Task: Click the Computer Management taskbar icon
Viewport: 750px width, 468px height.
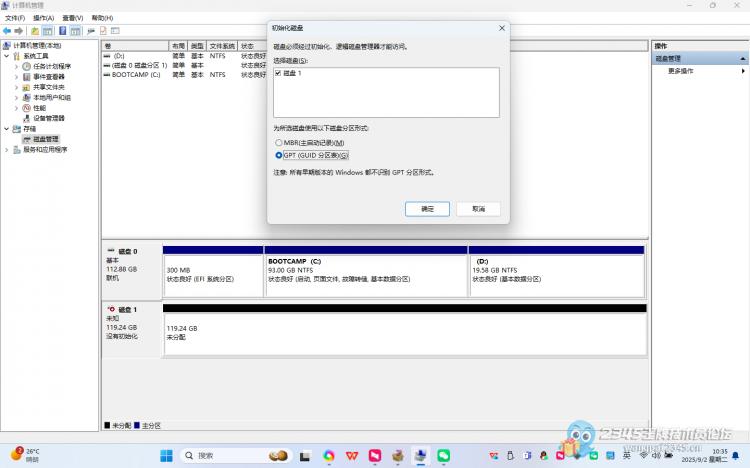Action: (421, 456)
